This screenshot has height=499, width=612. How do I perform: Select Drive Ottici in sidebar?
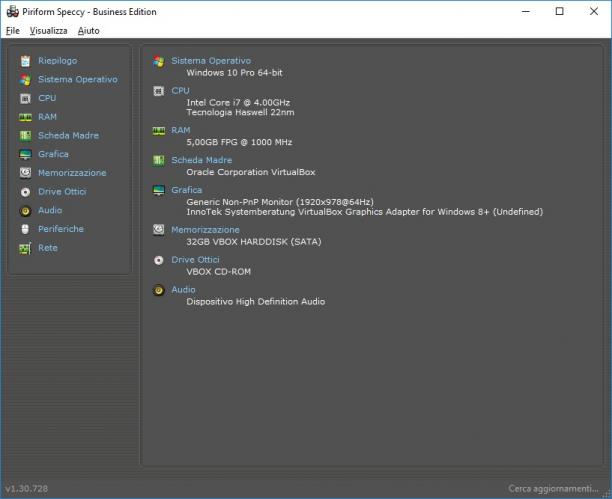[x=62, y=192]
